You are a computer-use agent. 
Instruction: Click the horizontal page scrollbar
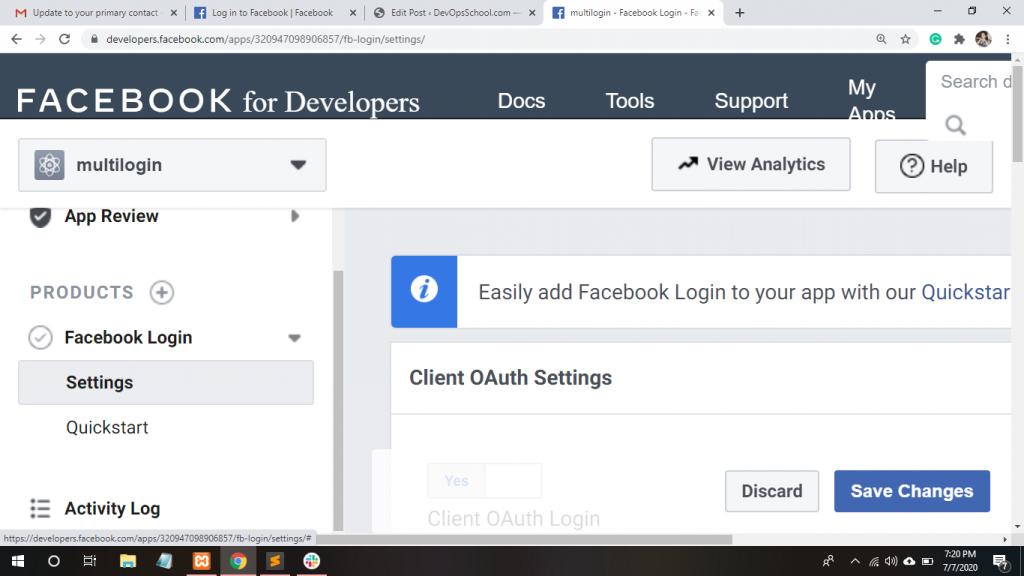524,539
